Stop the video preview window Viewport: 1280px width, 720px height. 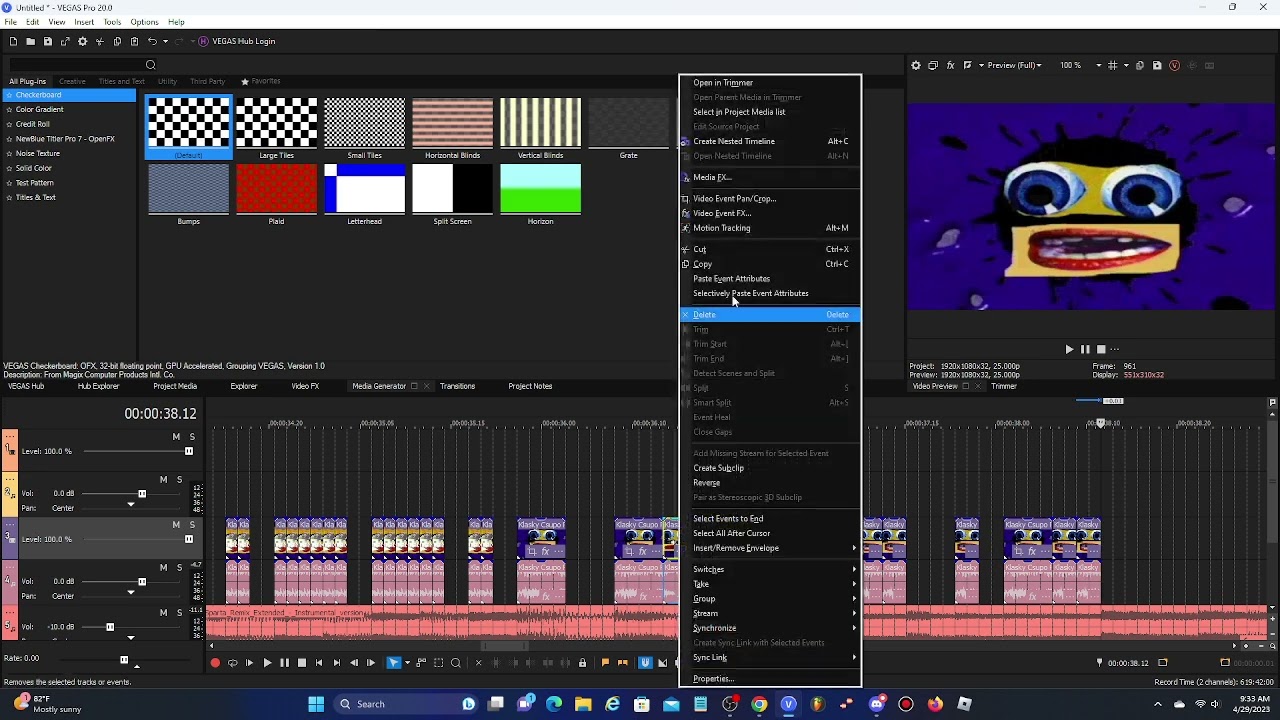click(1101, 349)
